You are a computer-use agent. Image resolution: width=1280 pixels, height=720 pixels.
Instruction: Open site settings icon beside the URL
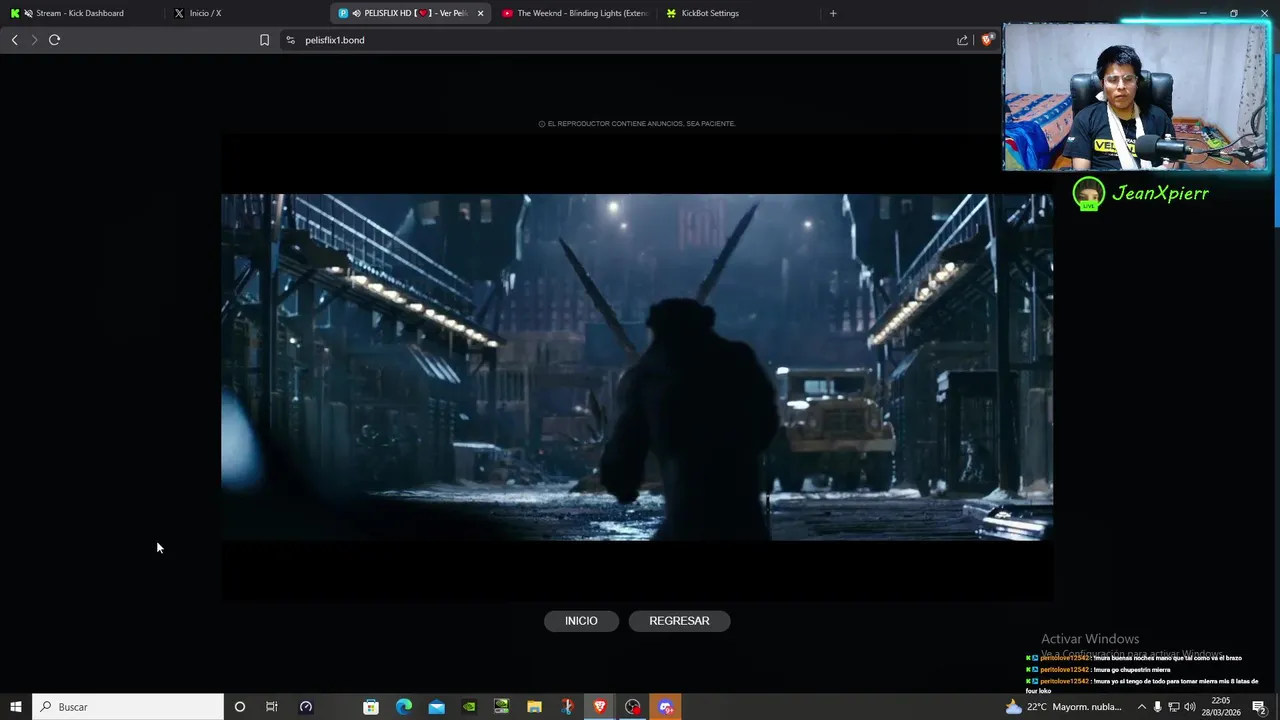290,40
